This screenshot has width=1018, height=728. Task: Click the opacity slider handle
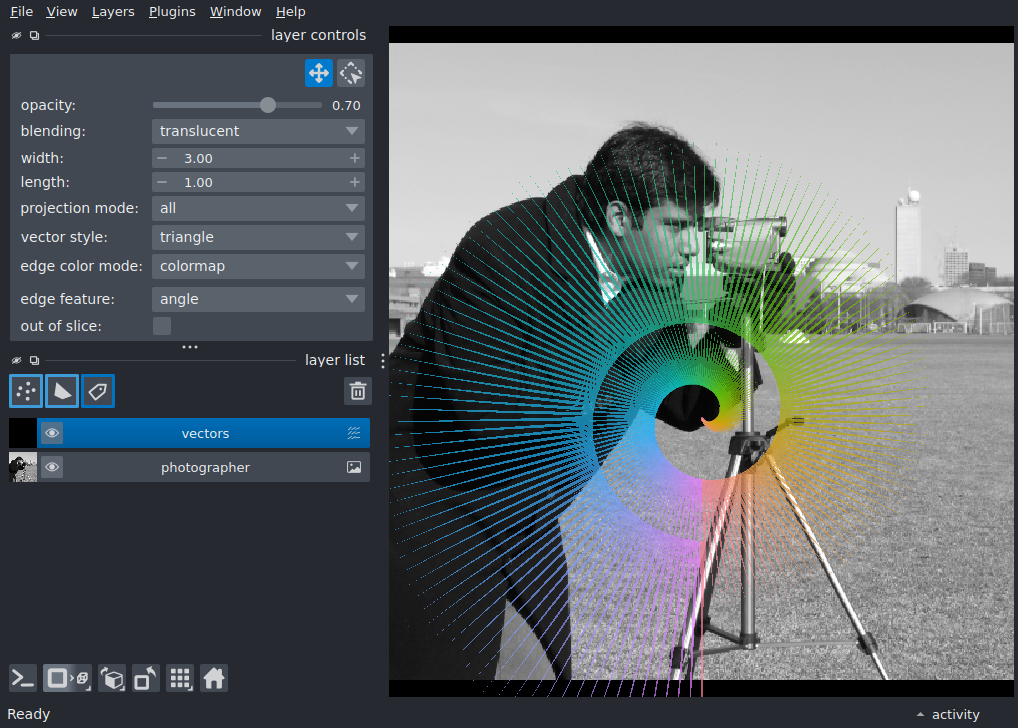point(267,105)
